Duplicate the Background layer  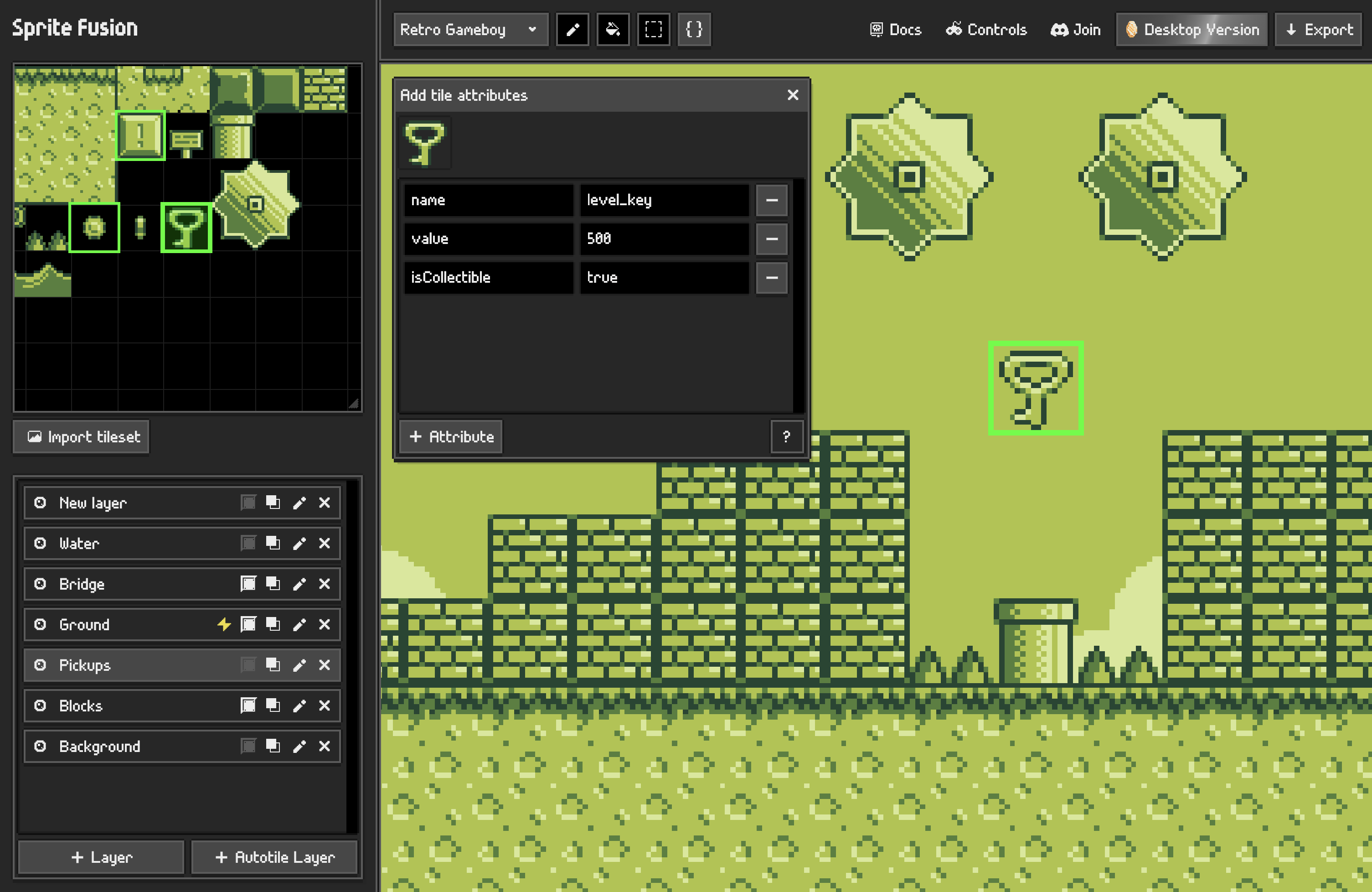(273, 746)
